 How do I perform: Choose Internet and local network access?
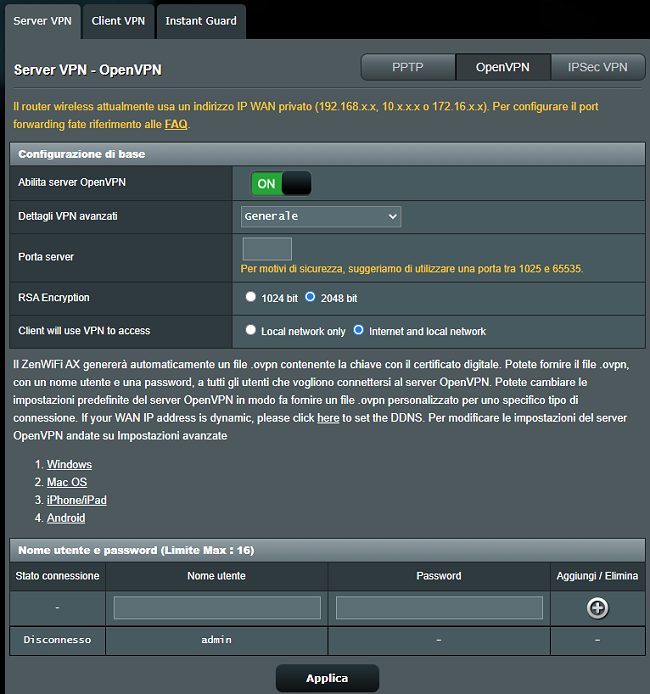(x=358, y=331)
